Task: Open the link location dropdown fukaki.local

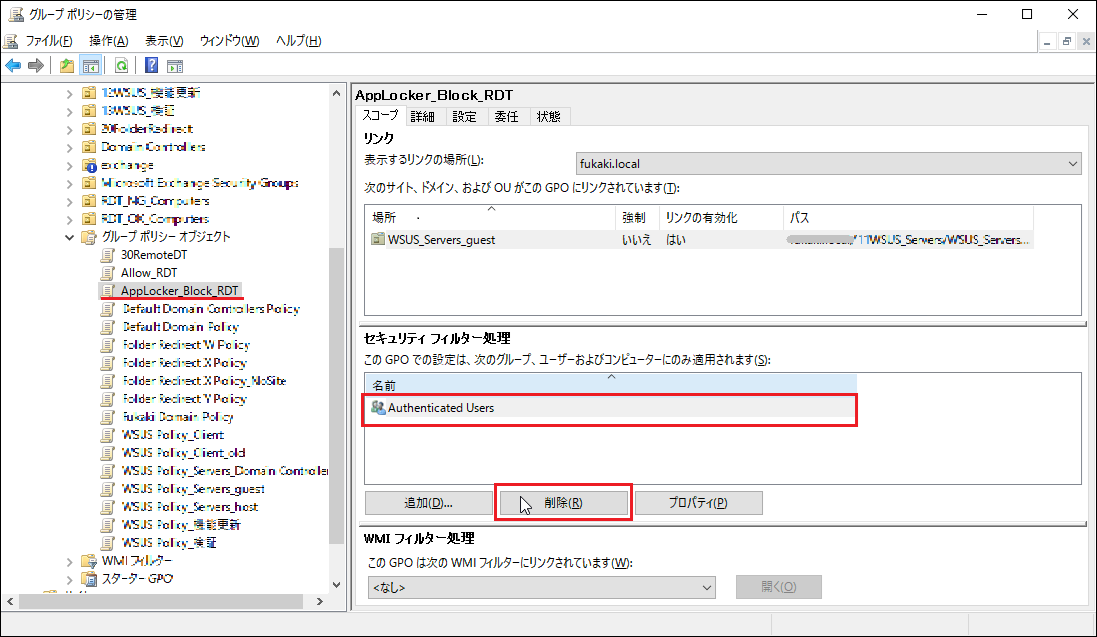Action: [827, 163]
